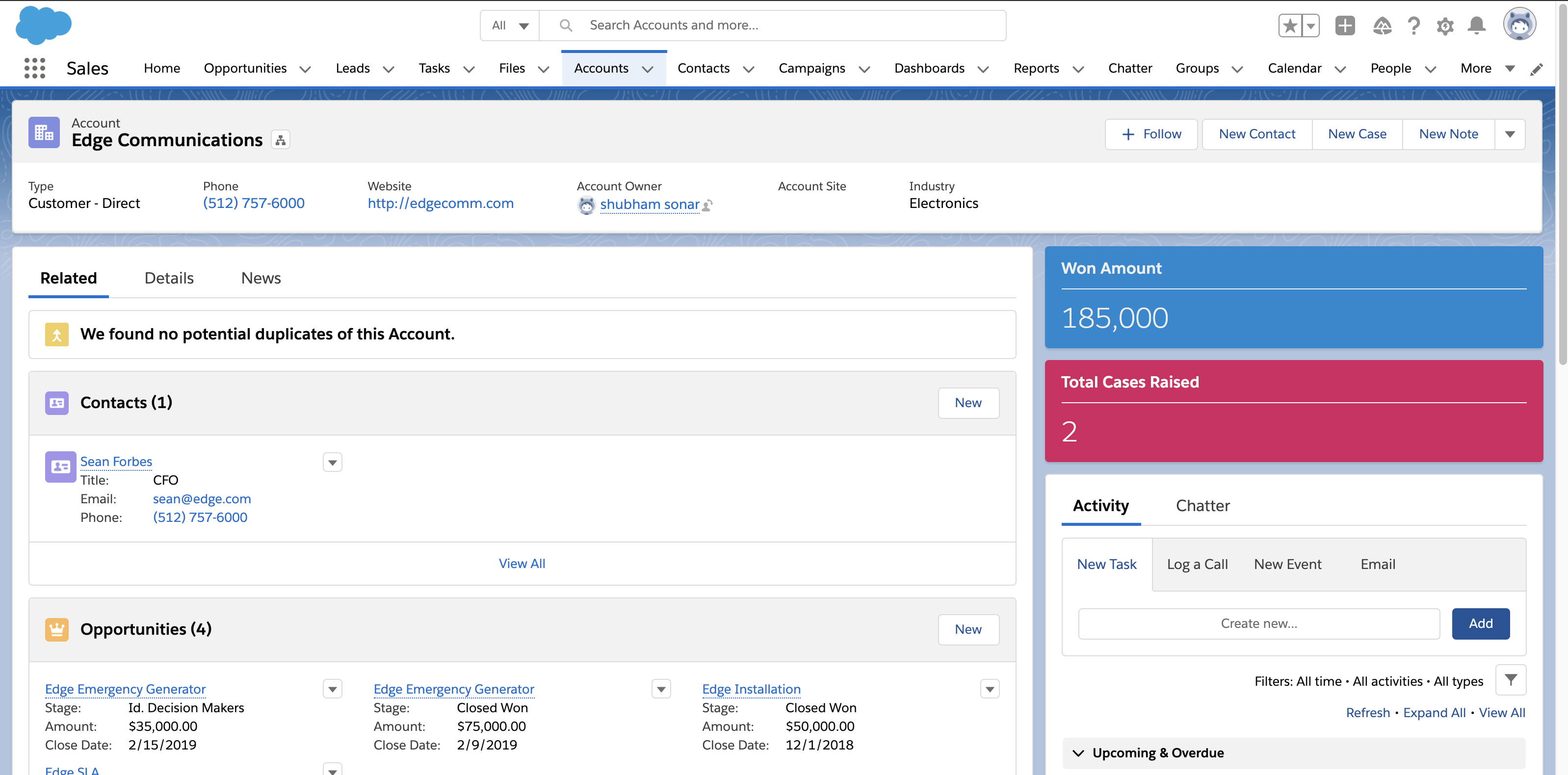The image size is (1568, 775).
Task: Click the Create new task input
Action: coord(1259,624)
